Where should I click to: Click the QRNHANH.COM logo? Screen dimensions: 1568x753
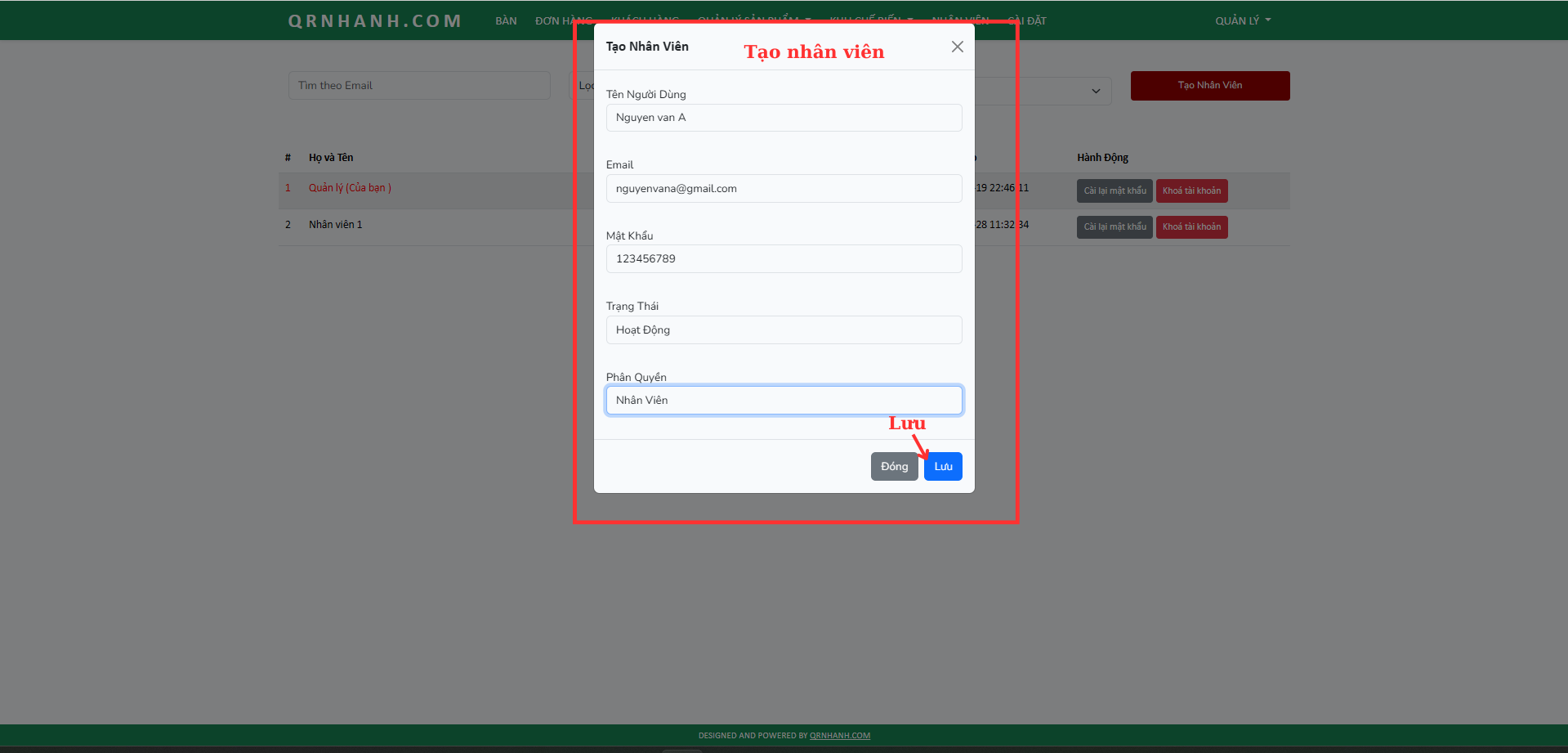point(375,20)
